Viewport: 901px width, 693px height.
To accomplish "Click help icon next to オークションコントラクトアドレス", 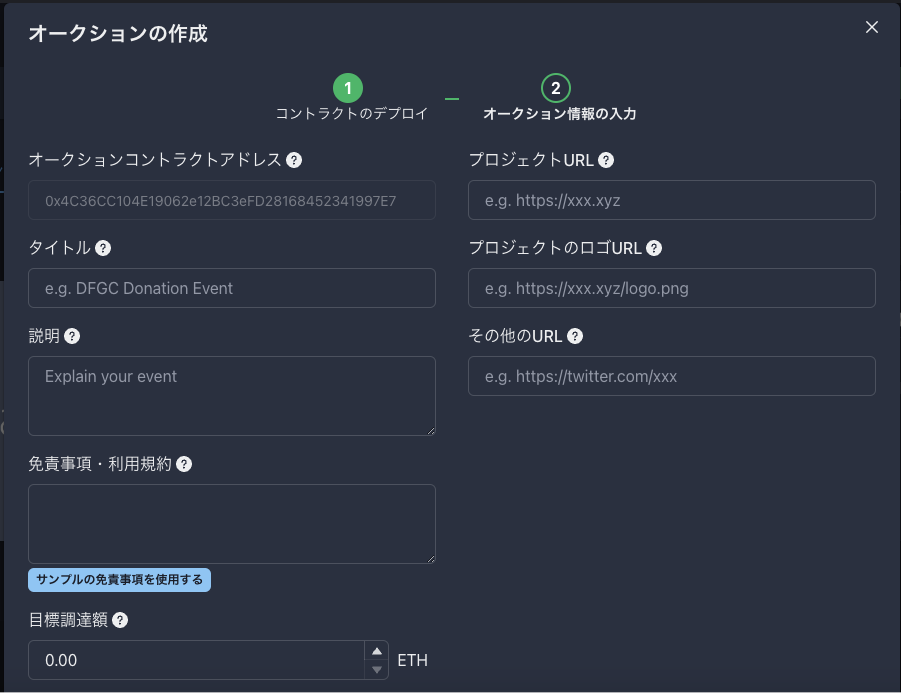I will pos(294,160).
